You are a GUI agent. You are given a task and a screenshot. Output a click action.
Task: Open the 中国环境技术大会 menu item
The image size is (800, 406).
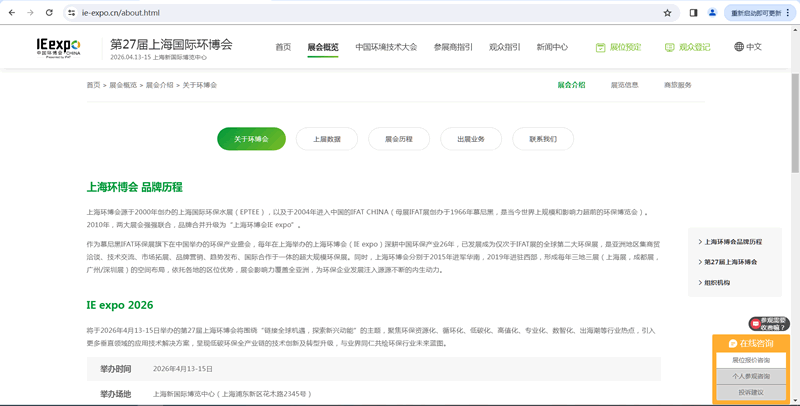pos(386,47)
